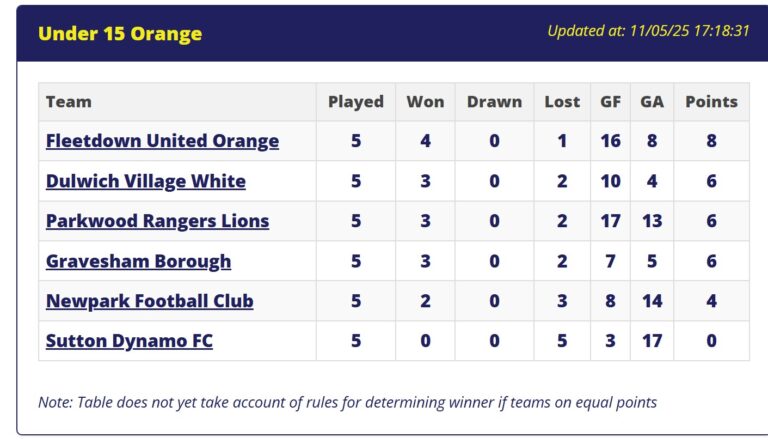Click the GF column header
Screen dimensions: 768x443
point(610,102)
